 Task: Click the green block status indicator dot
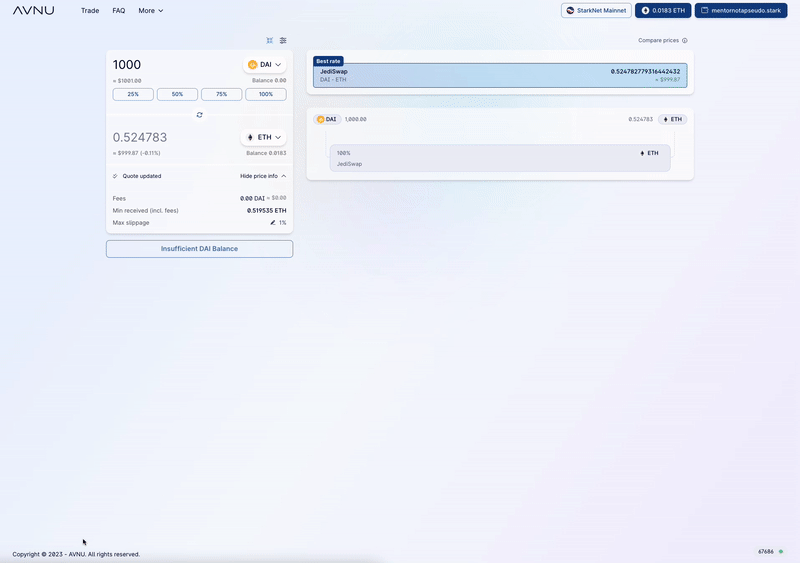pos(781,552)
